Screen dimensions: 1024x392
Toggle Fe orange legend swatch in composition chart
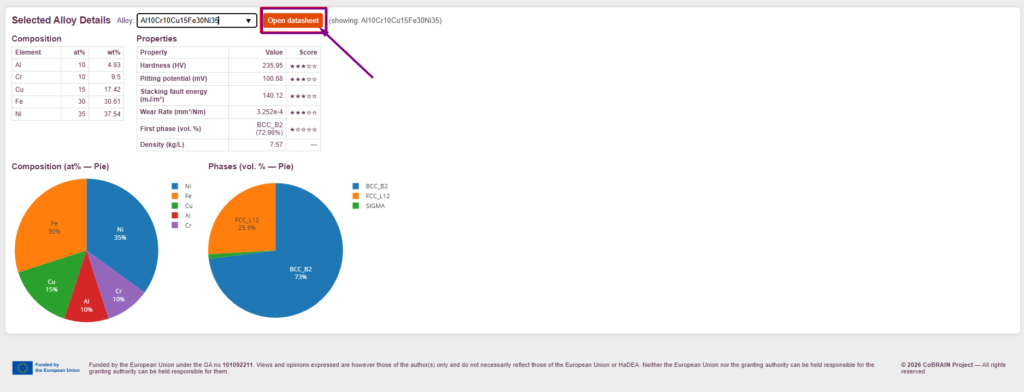pyautogui.click(x=174, y=196)
